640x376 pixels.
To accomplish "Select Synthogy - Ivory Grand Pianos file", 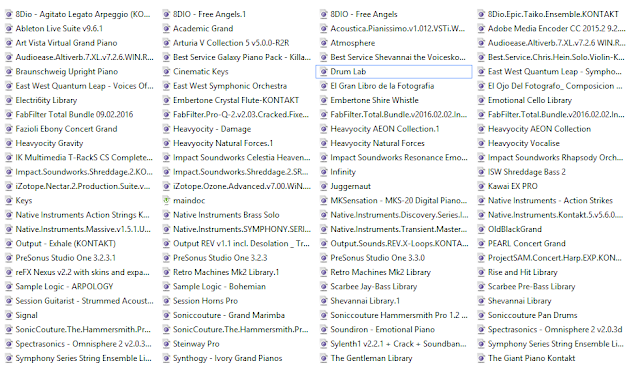I will click(228, 358).
